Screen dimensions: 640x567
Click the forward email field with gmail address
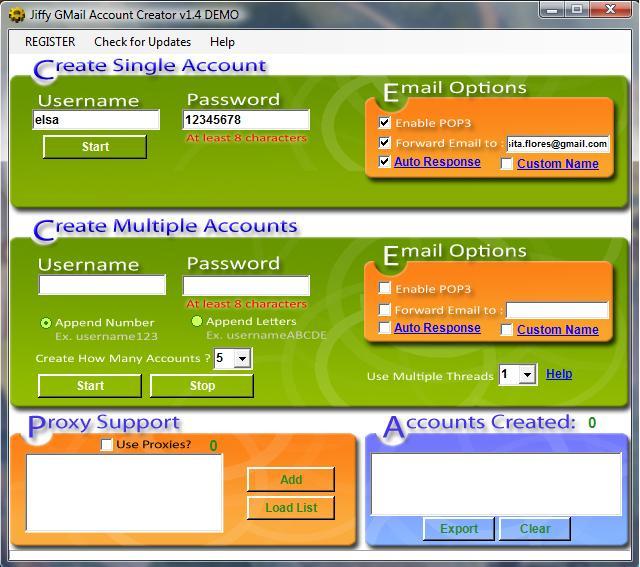coord(558,144)
